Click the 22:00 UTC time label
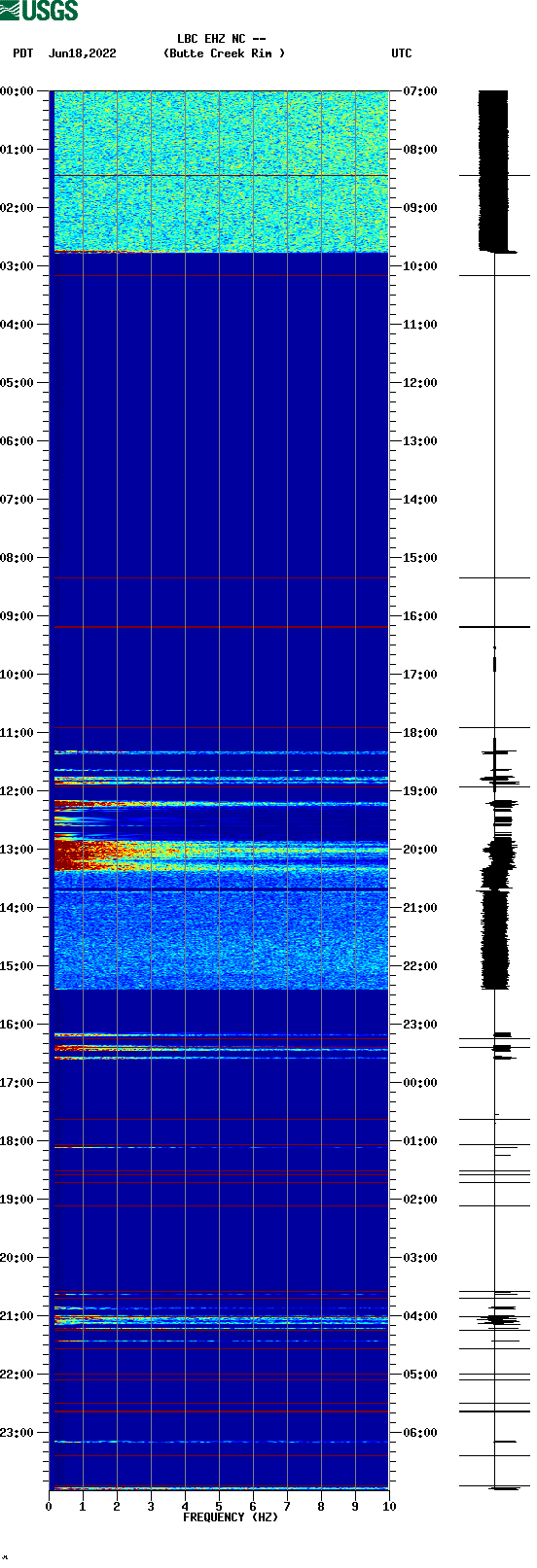537x1568 pixels. click(421, 966)
